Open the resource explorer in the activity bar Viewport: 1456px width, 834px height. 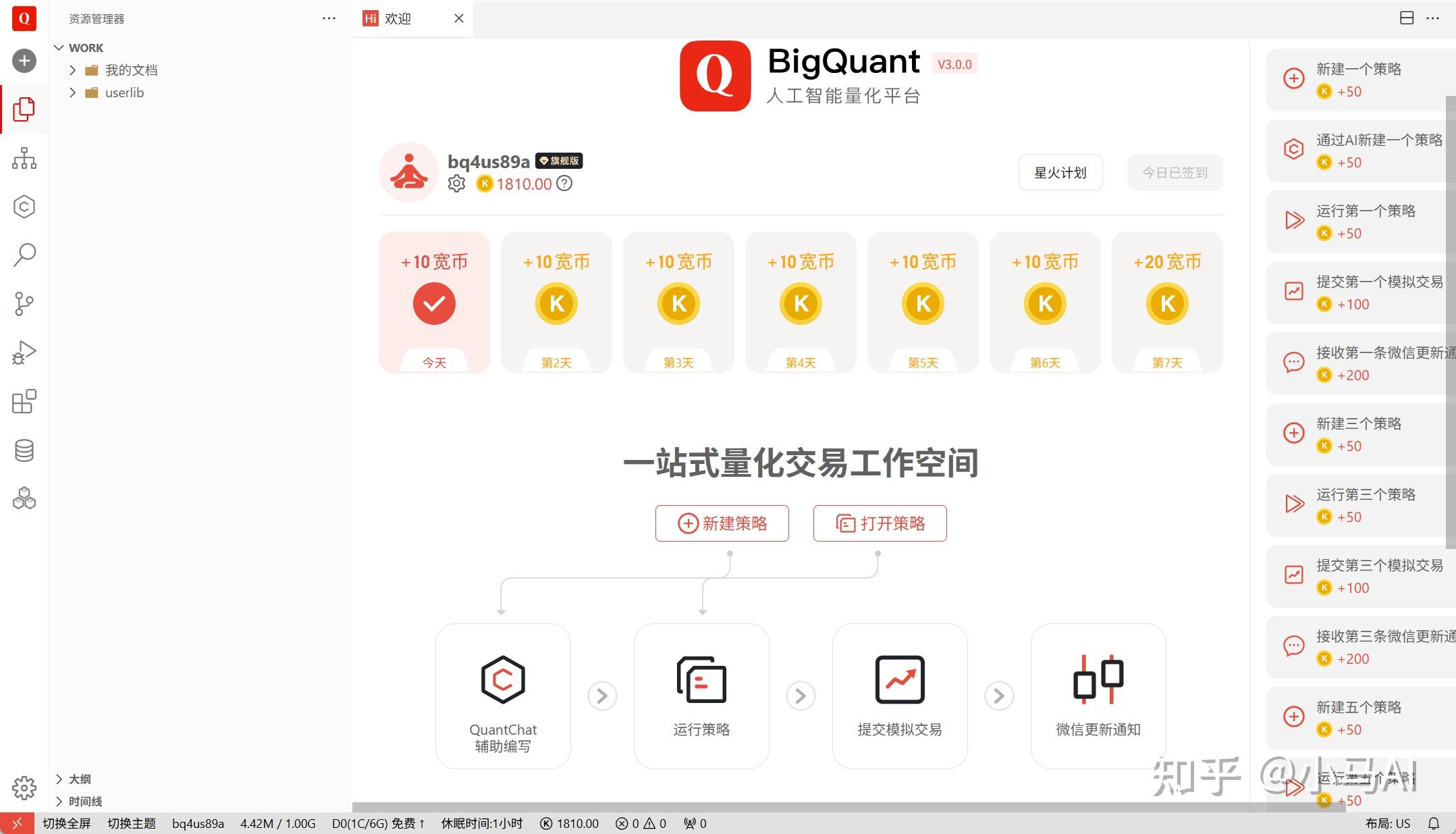24,109
